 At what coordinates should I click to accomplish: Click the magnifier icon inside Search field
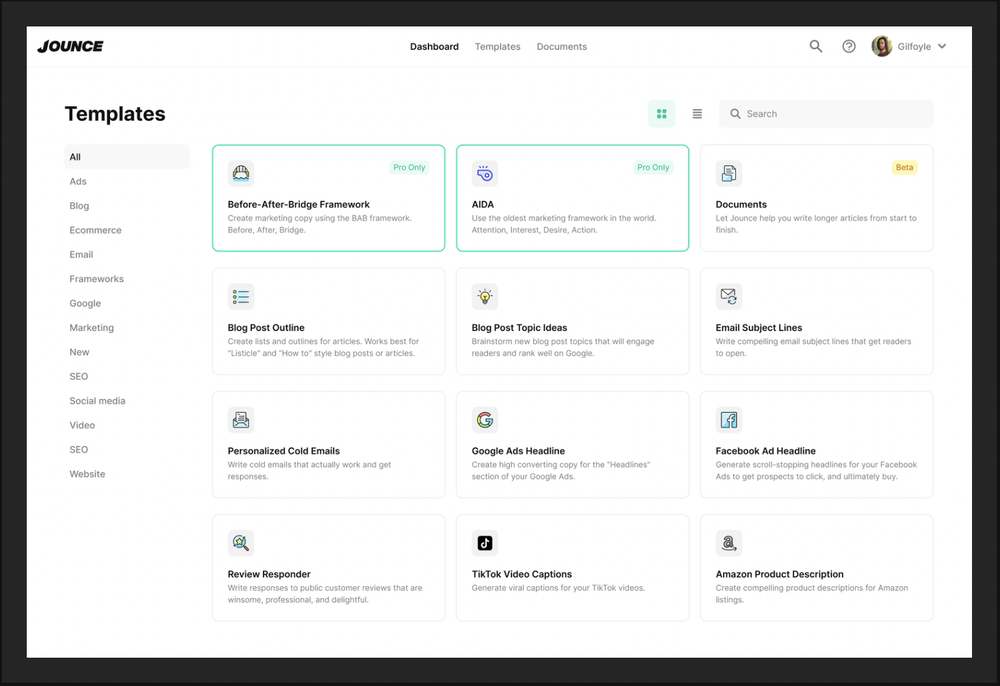735,113
